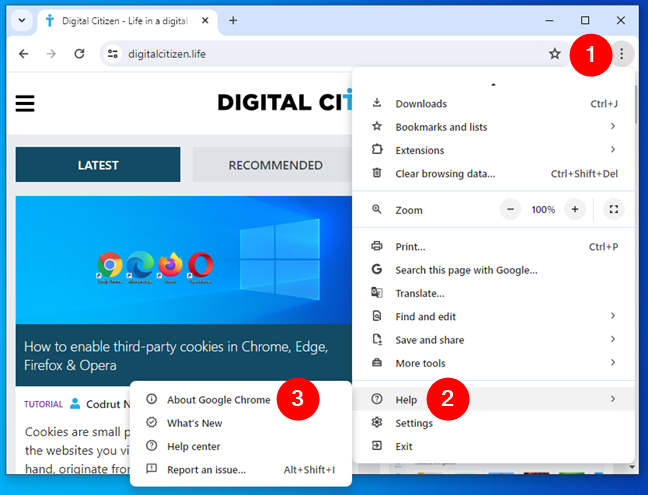The width and height of the screenshot is (648, 495).
Task: Select Print from the menu
Action: (494, 247)
